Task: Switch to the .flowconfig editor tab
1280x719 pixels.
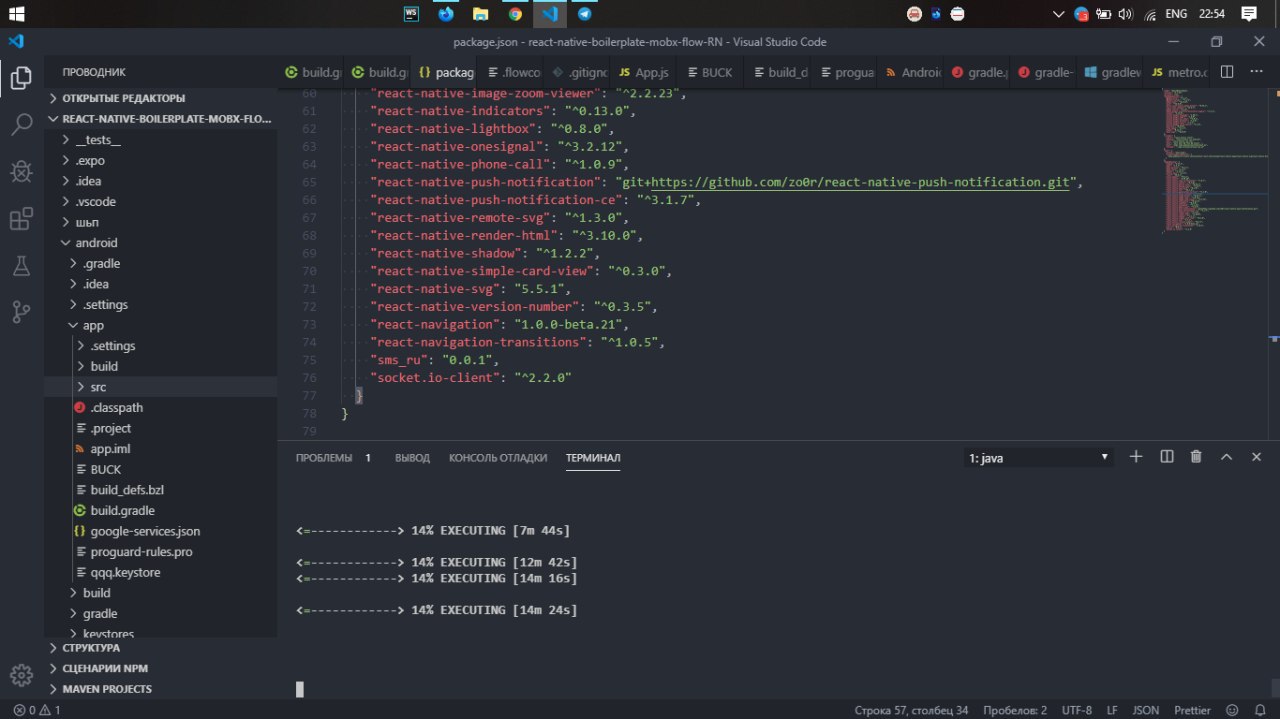Action: pyautogui.click(x=509, y=72)
